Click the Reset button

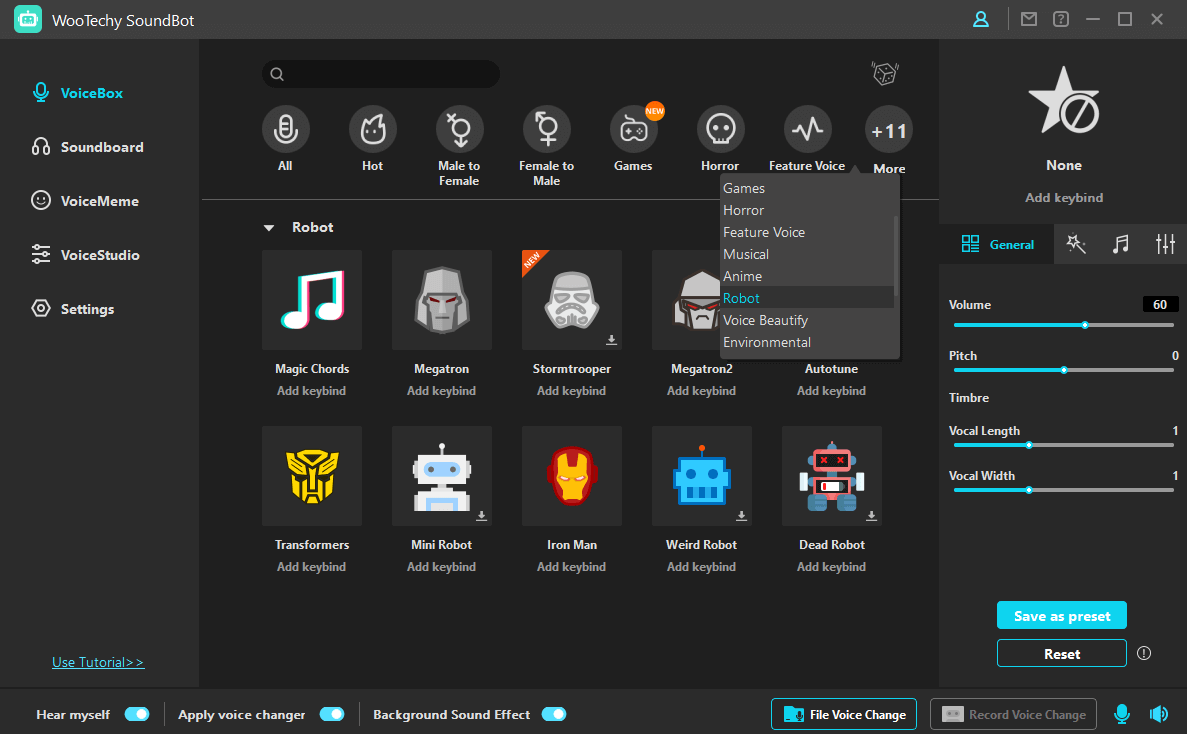pos(1061,653)
